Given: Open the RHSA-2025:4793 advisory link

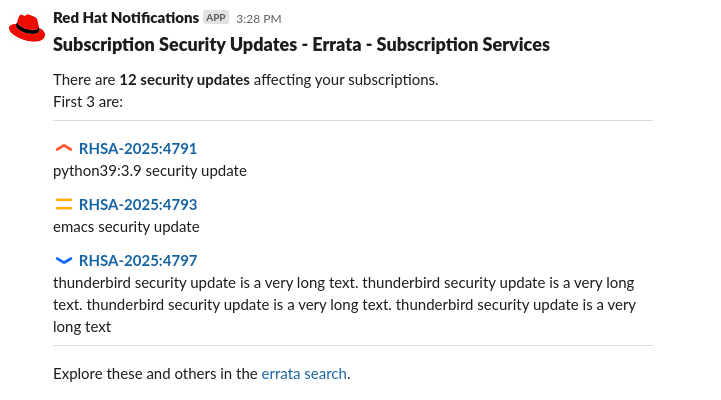Looking at the screenshot, I should (x=138, y=205).
